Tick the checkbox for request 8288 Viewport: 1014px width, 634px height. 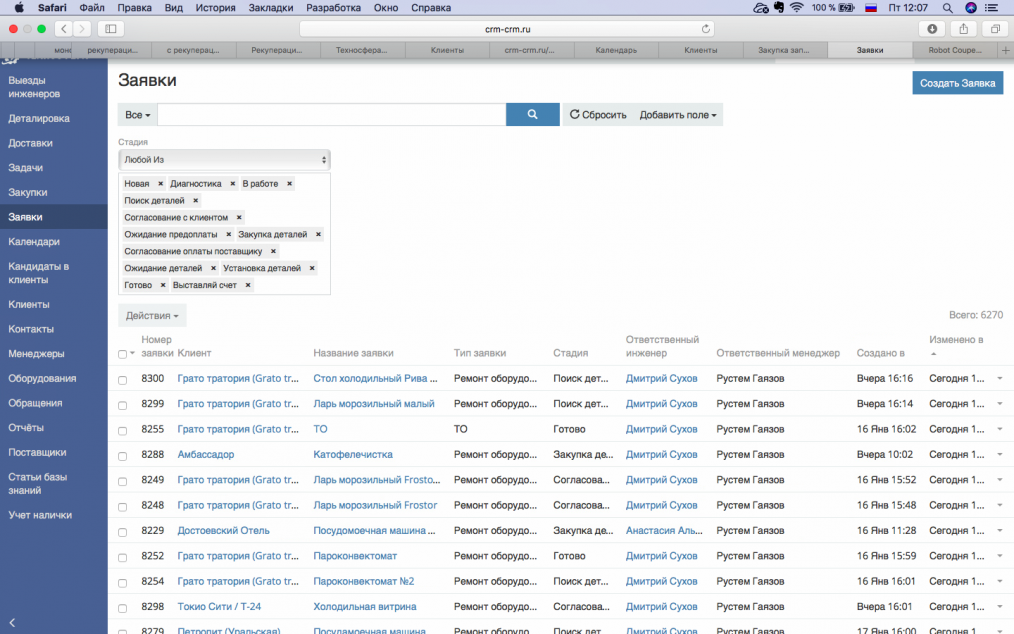[x=123, y=456]
